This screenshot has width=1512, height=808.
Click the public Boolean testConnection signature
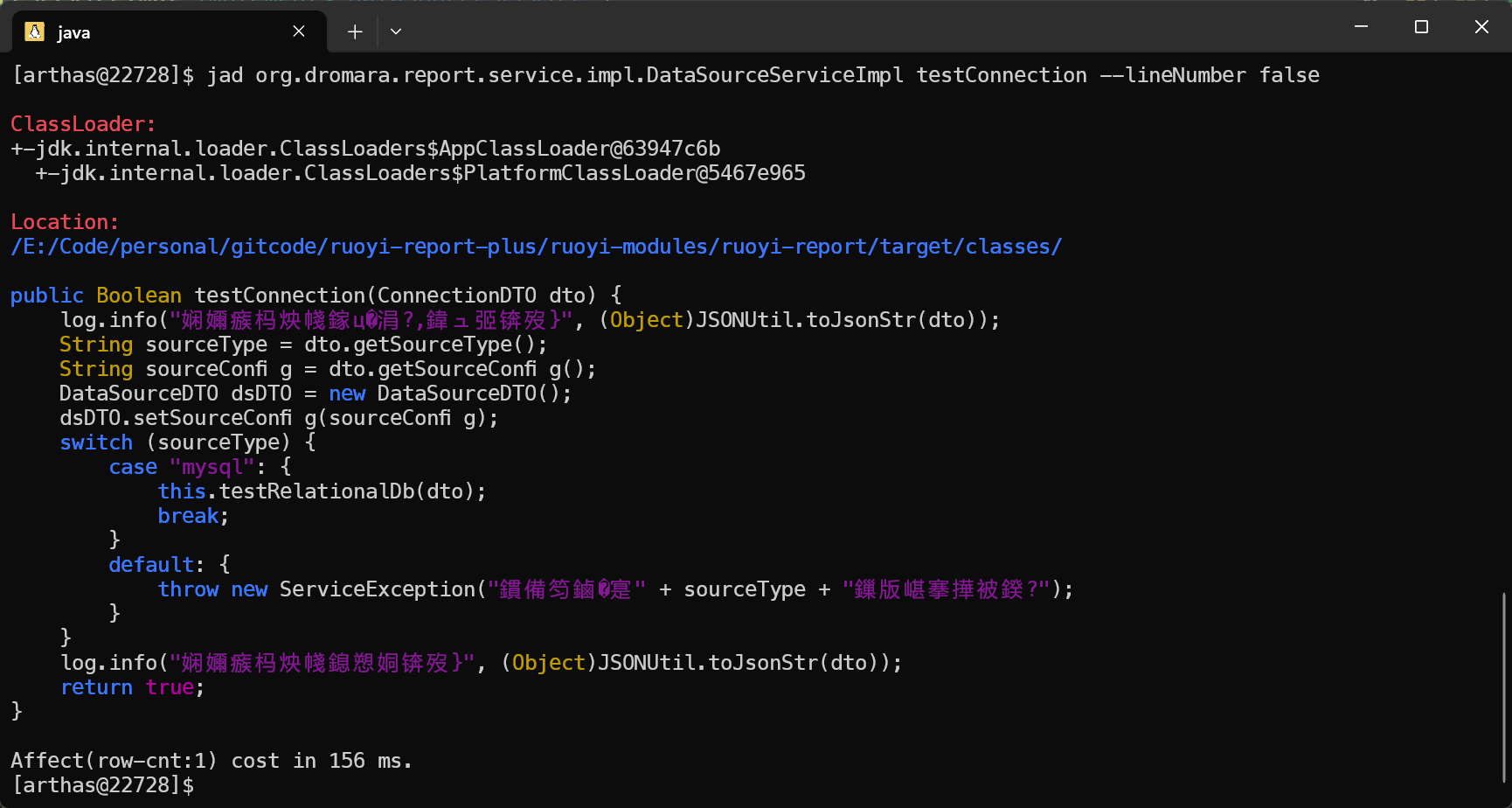[316, 296]
